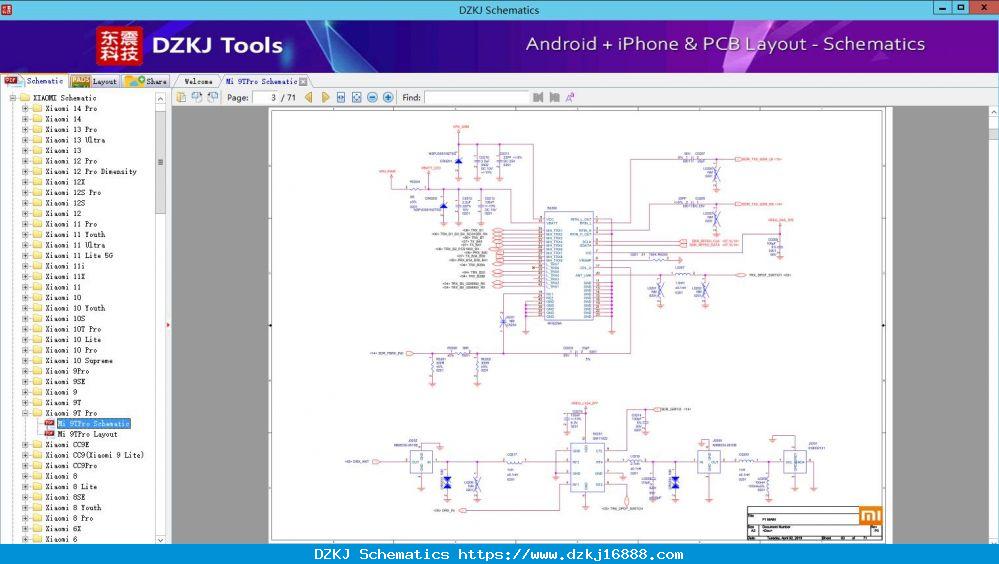
Task: Click the DZKJ Tools red logo
Action: (119, 46)
